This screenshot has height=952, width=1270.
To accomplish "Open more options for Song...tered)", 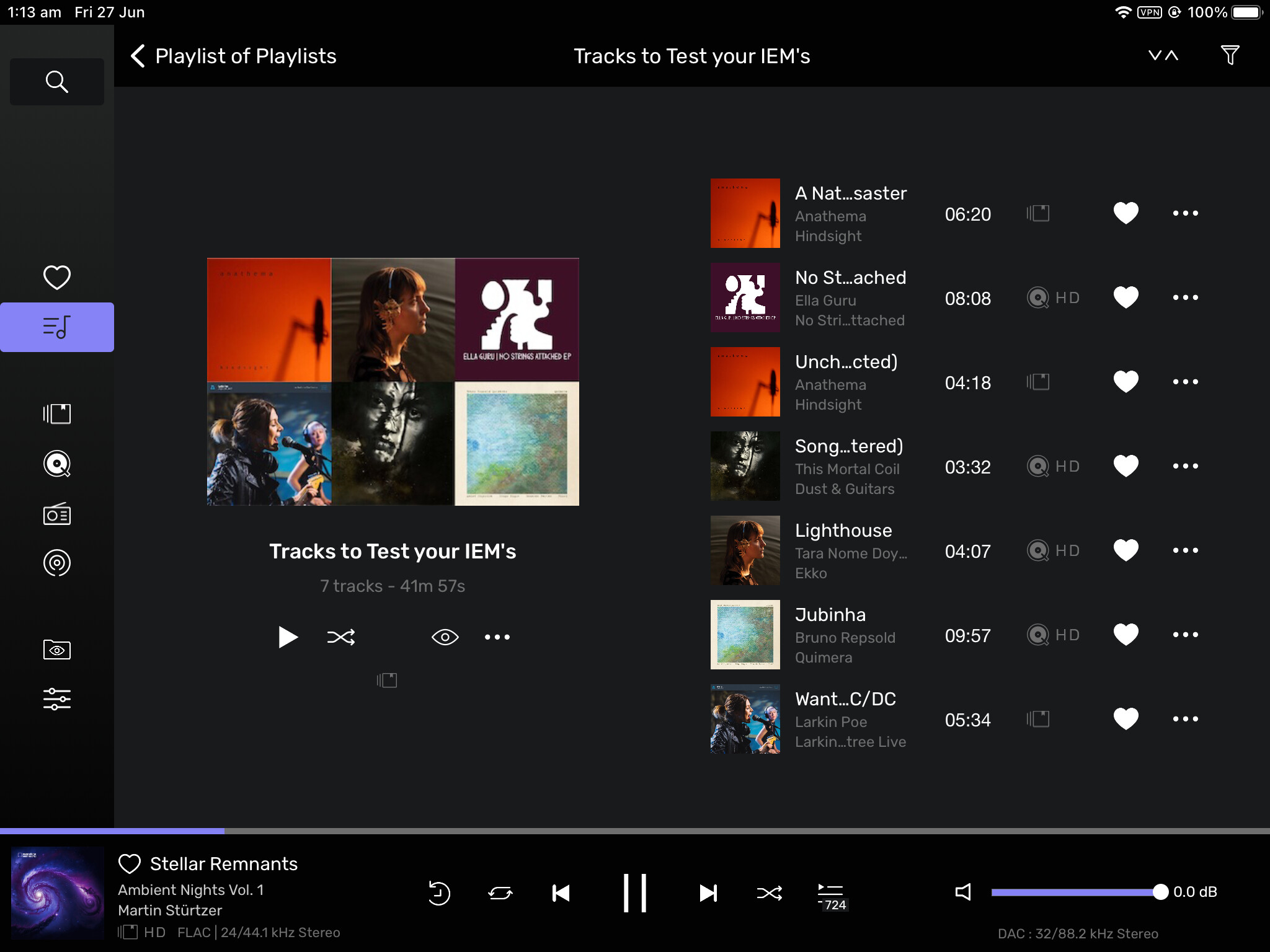I will [1185, 466].
